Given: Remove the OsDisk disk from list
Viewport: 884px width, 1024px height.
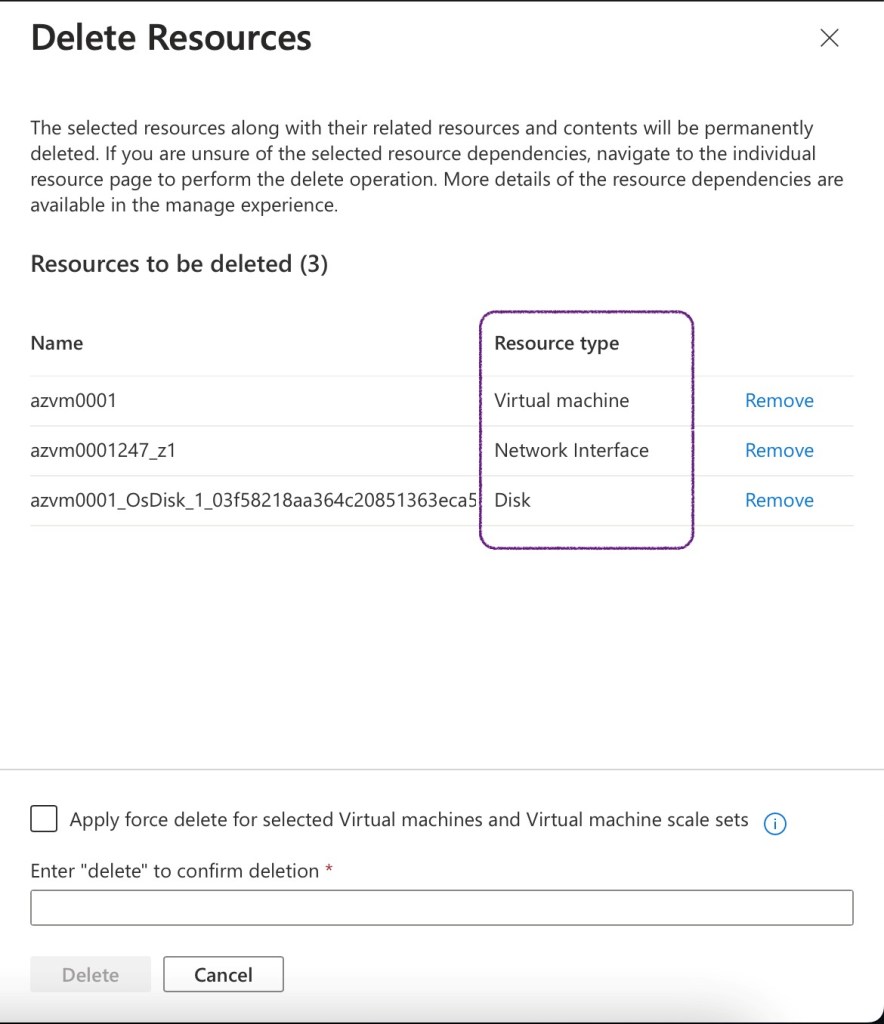Looking at the screenshot, I should click(x=779, y=501).
